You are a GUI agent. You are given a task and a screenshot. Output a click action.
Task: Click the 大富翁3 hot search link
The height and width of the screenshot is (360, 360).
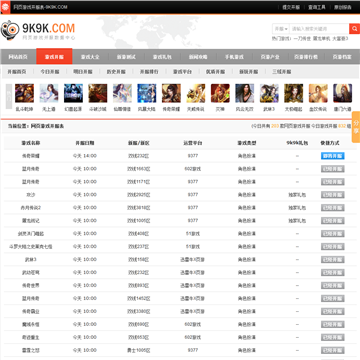(x=340, y=39)
